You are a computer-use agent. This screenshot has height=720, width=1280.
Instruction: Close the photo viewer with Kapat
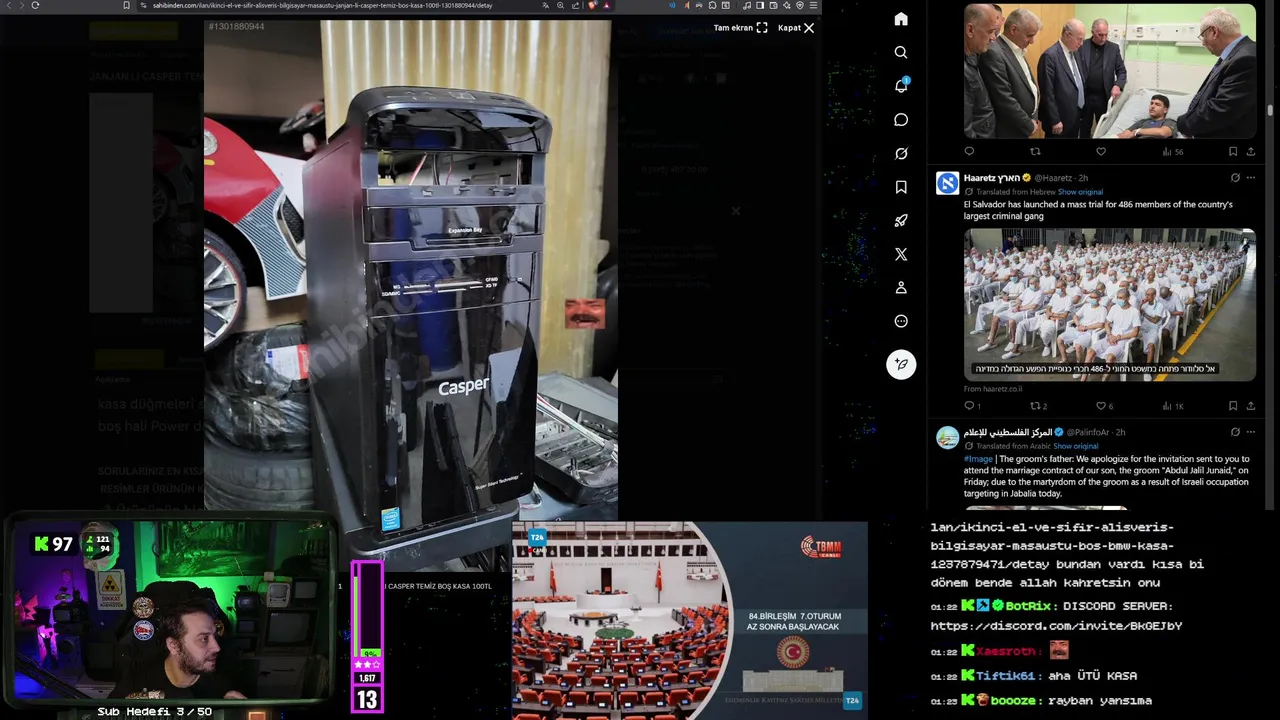point(796,28)
